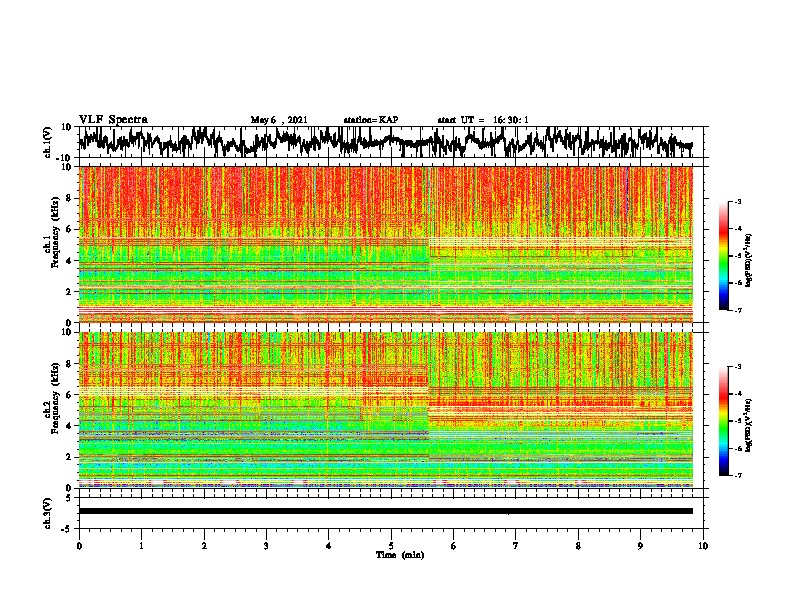Click the "1" tick on Time axis
792x612 pixels.
(141, 546)
